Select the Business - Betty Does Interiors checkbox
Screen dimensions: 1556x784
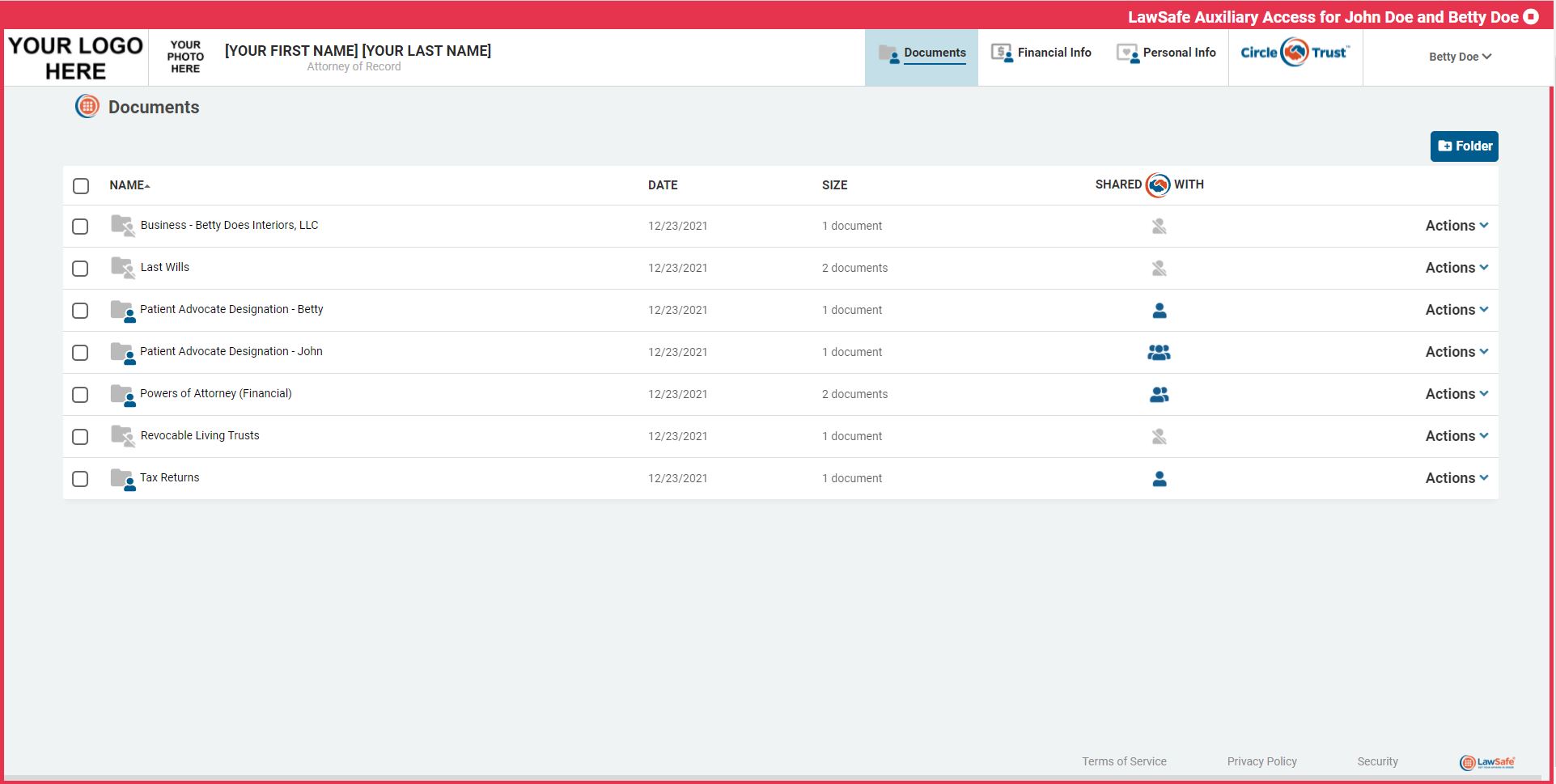click(x=80, y=227)
